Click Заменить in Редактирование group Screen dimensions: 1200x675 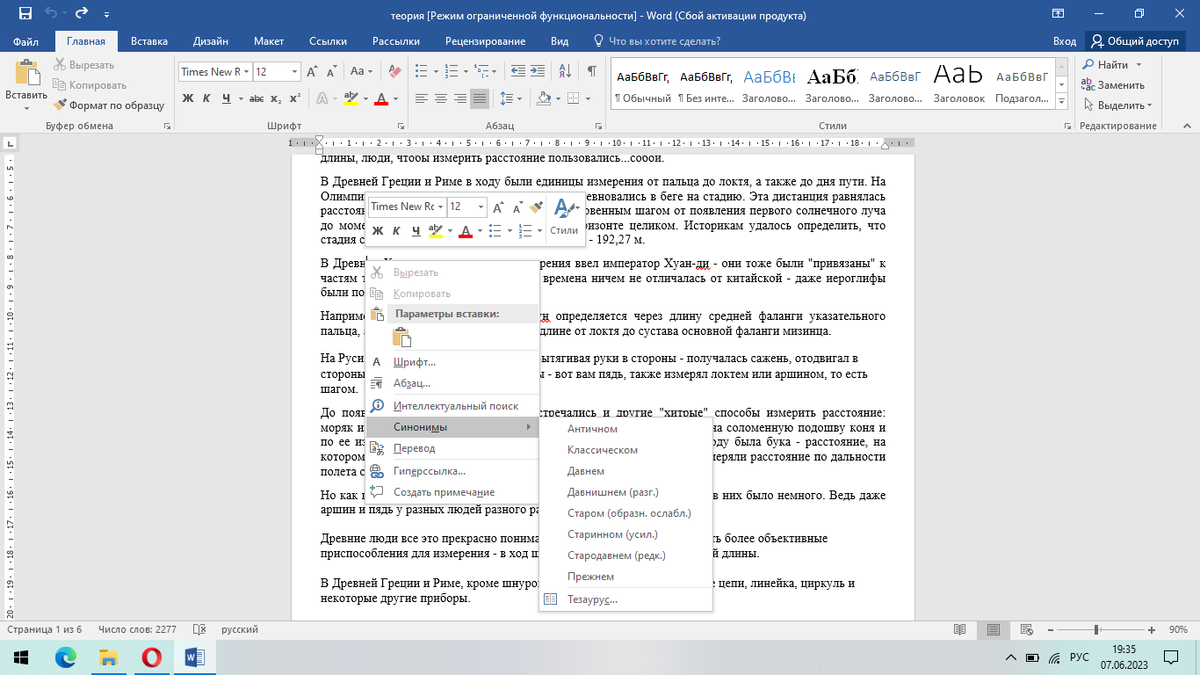pyautogui.click(x=1114, y=85)
